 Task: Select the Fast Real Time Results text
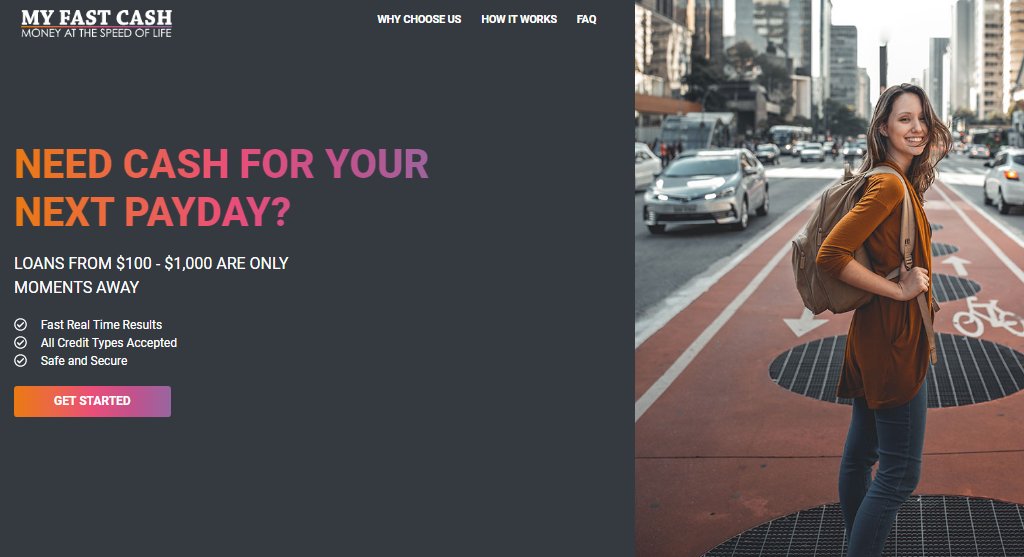(x=101, y=325)
